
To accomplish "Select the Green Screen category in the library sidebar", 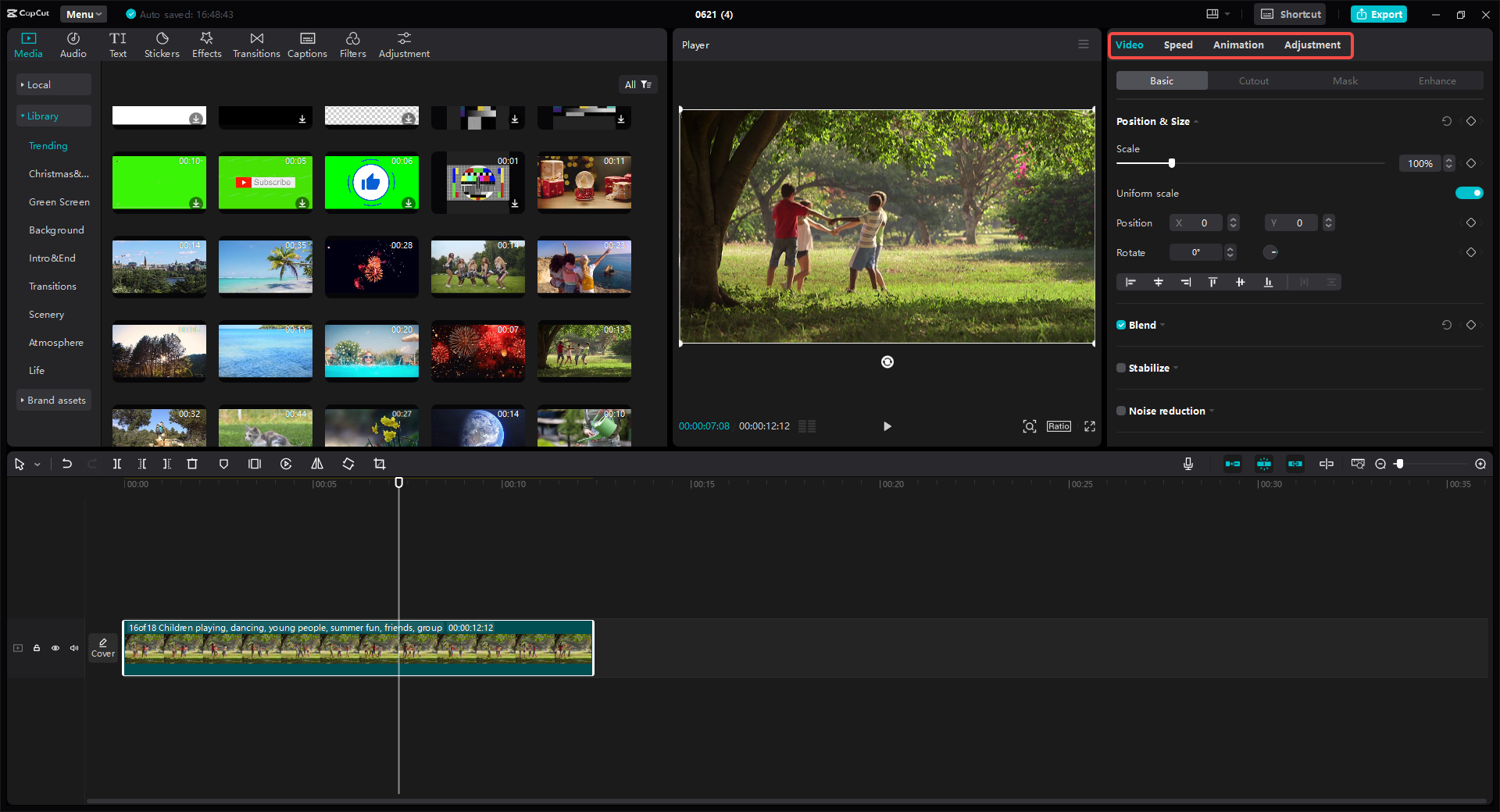I will tap(59, 201).
